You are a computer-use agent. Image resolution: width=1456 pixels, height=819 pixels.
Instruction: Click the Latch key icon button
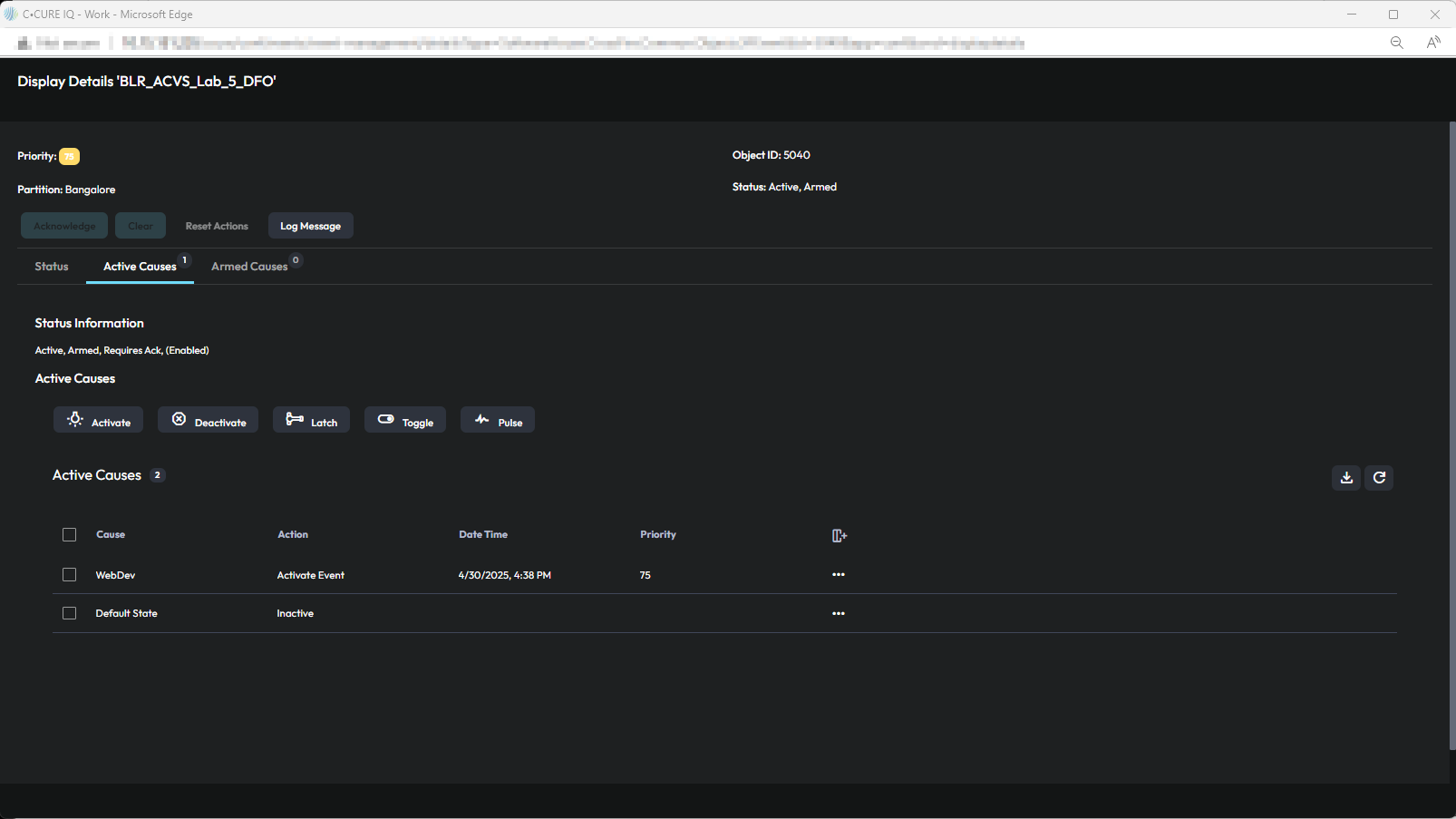[311, 420]
